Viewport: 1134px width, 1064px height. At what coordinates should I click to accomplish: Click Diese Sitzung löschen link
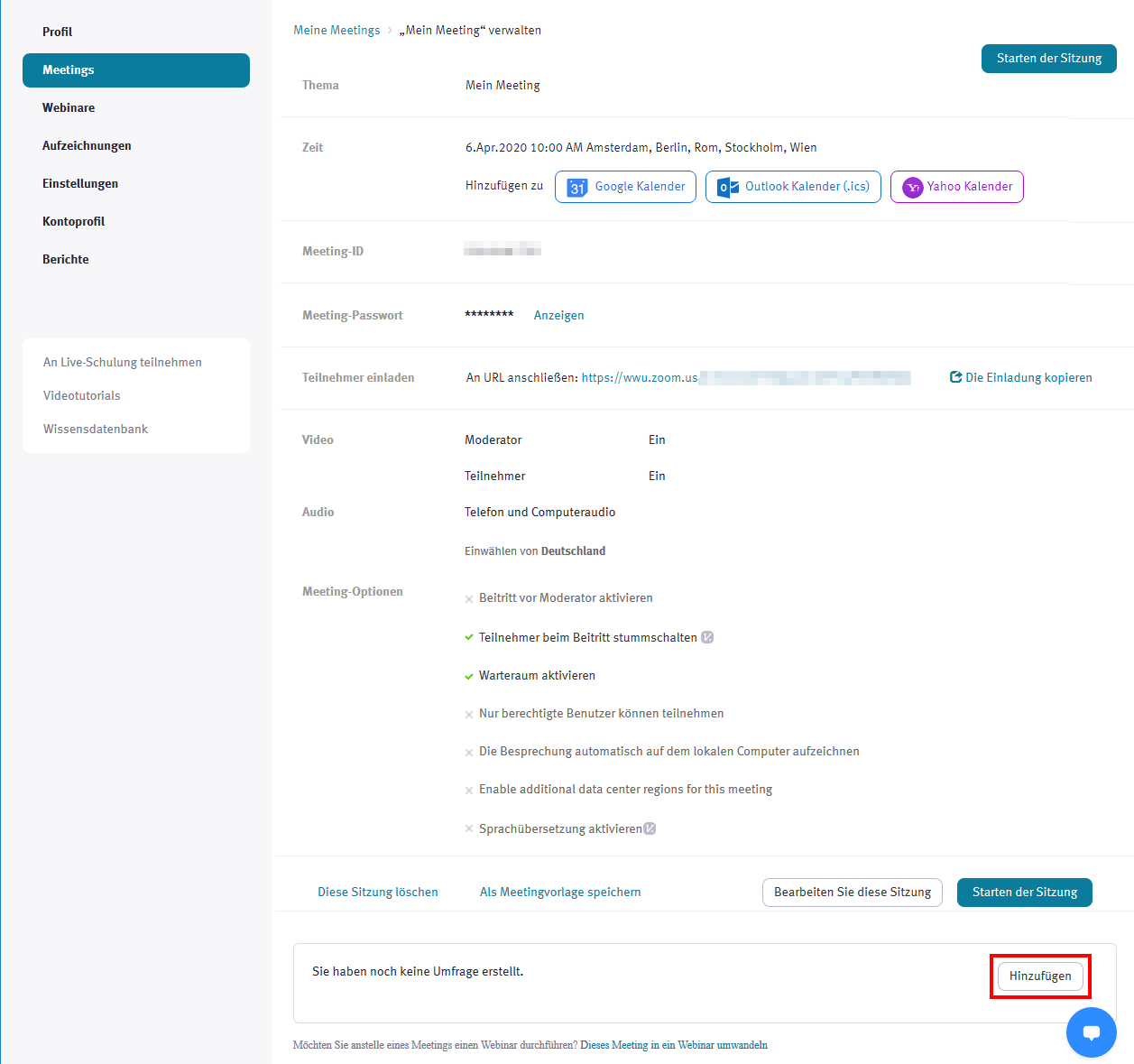(377, 892)
